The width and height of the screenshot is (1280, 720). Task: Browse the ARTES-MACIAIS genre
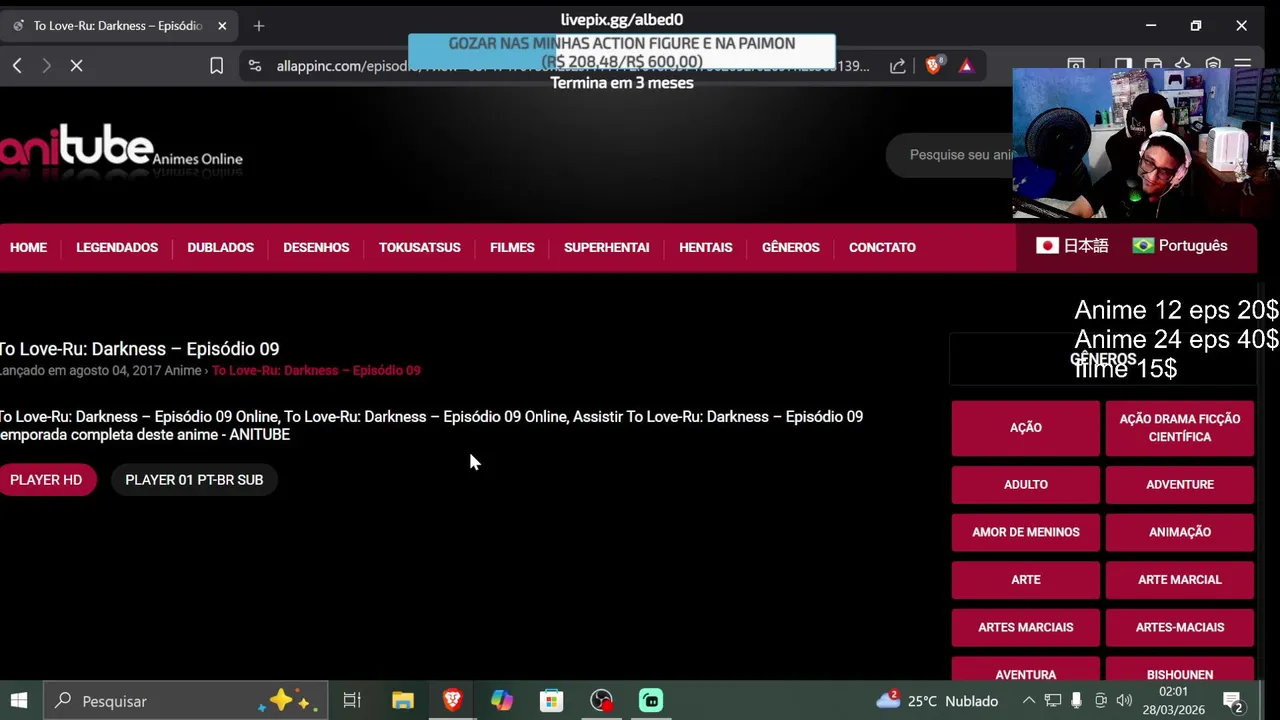click(1180, 628)
